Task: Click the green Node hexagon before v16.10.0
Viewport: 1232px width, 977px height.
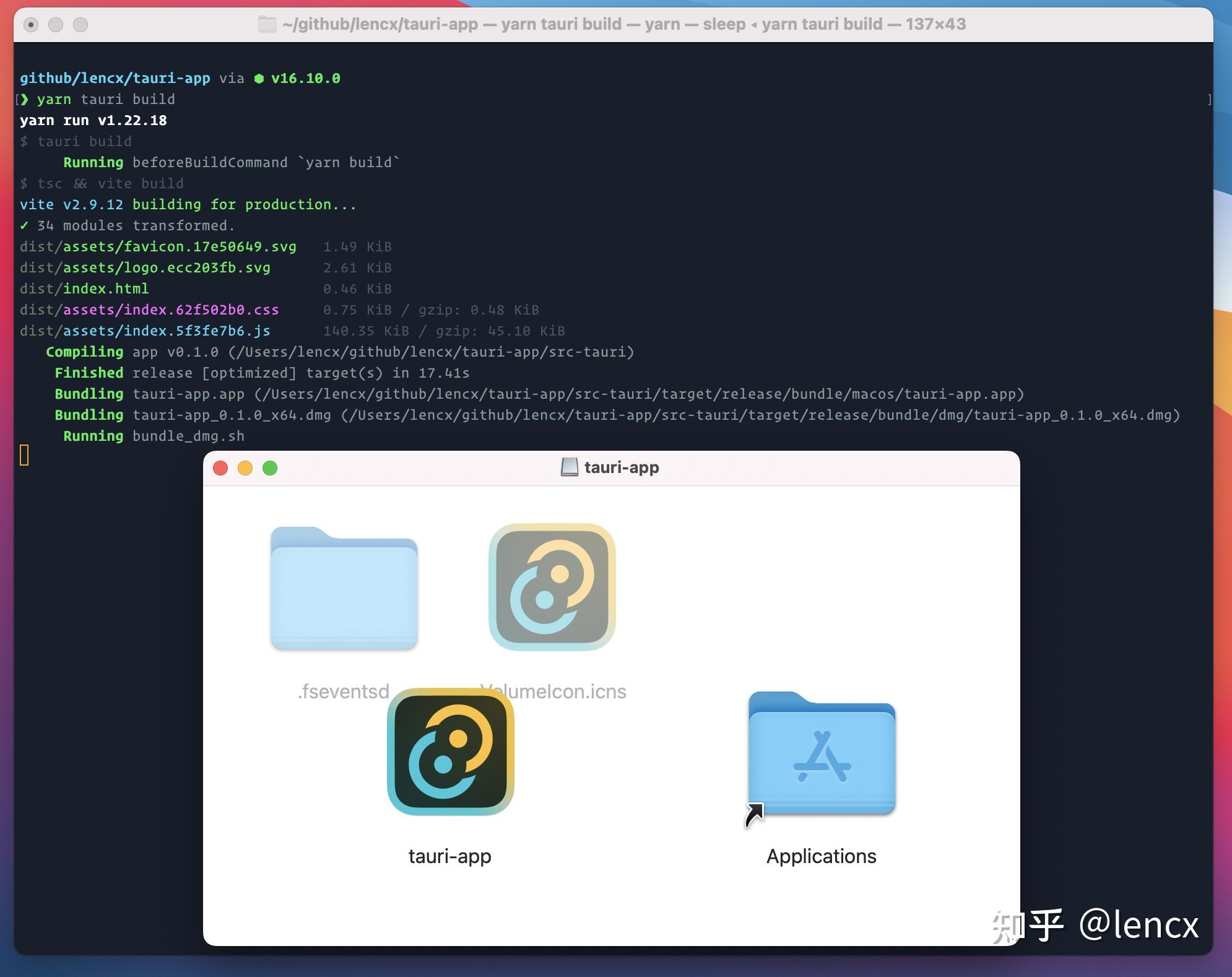Action: (x=259, y=79)
